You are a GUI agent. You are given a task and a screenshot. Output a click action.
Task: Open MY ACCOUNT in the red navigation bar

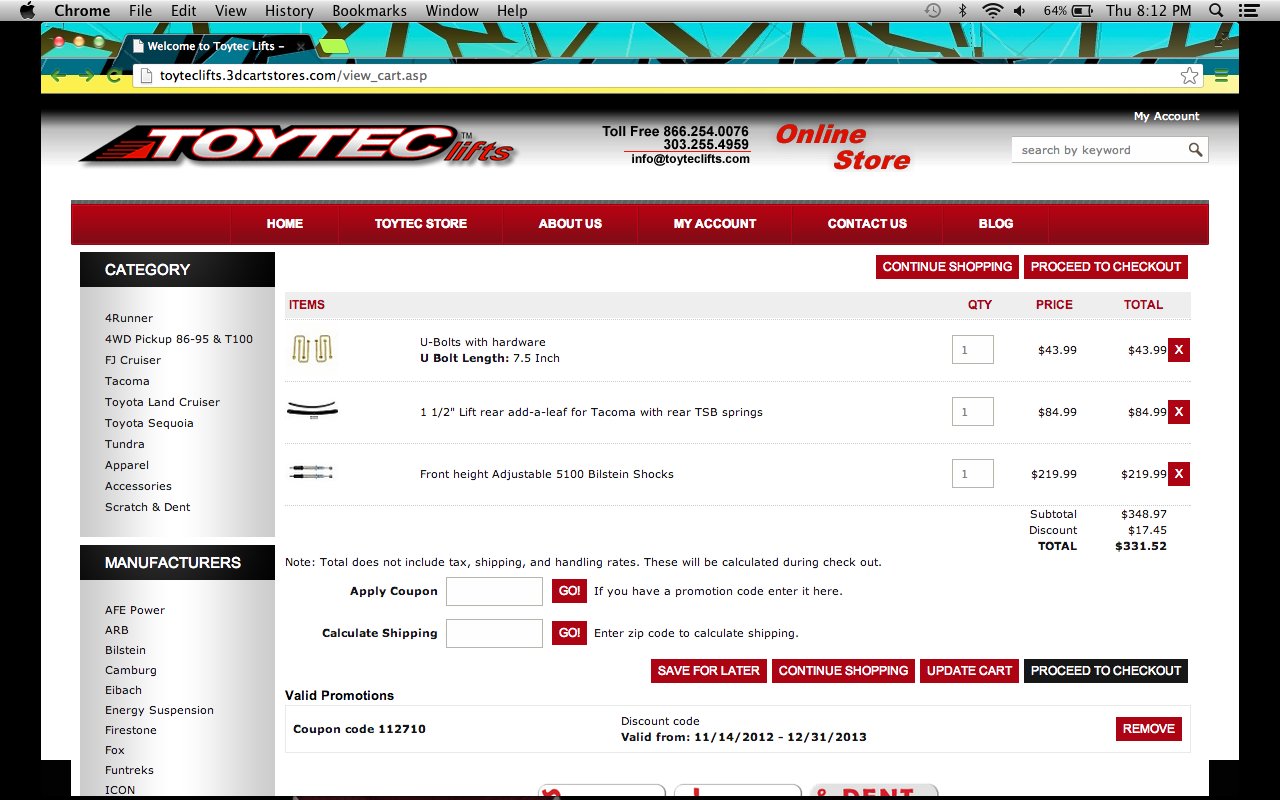pyautogui.click(x=715, y=224)
